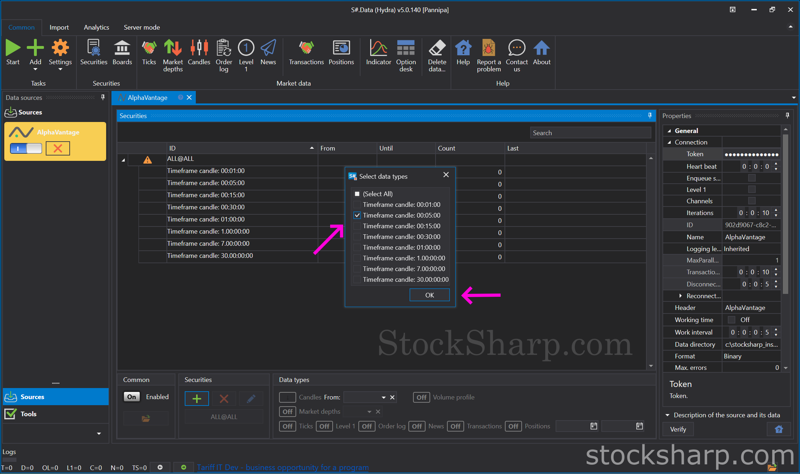Click the Delete data eraser icon
Image resolution: width=800 pixels, height=474 pixels.
[x=437, y=49]
